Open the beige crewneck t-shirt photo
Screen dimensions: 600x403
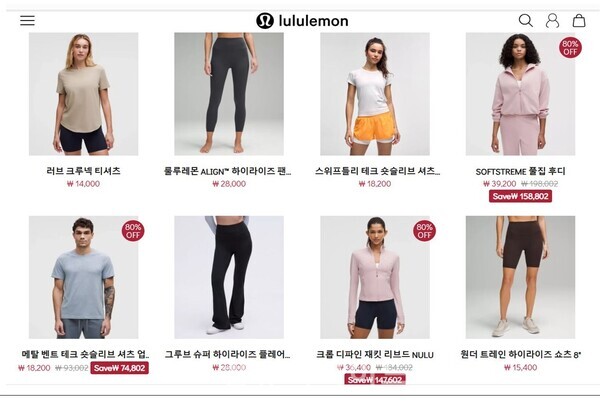(x=83, y=94)
